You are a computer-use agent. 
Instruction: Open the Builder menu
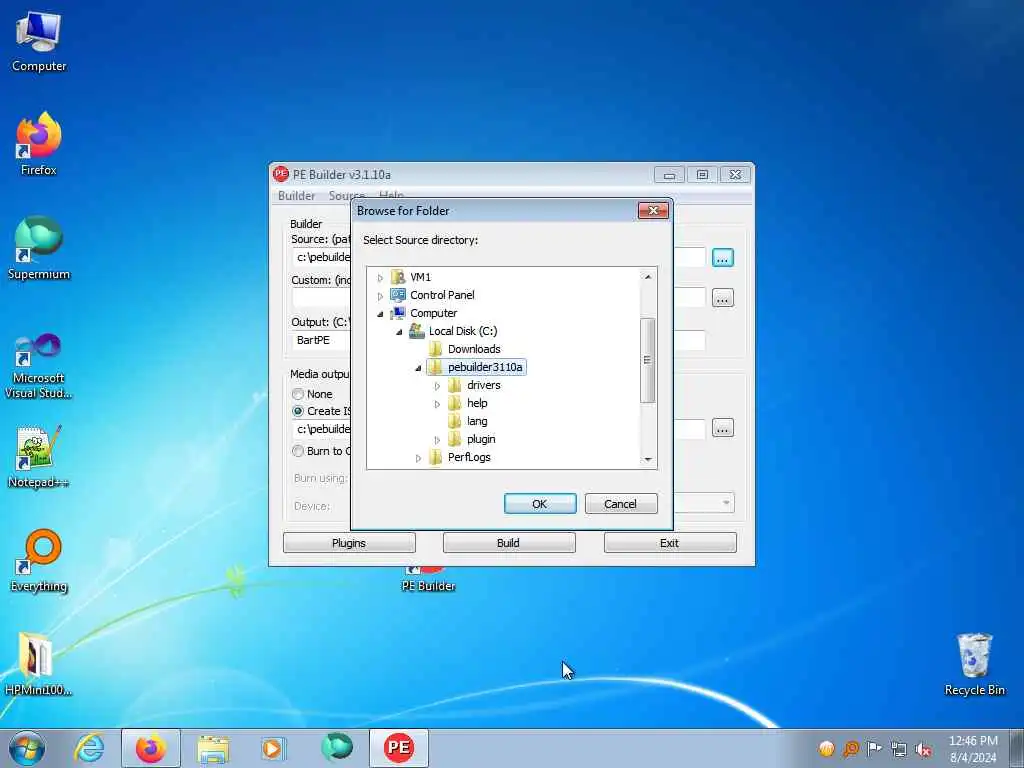pyautogui.click(x=296, y=196)
